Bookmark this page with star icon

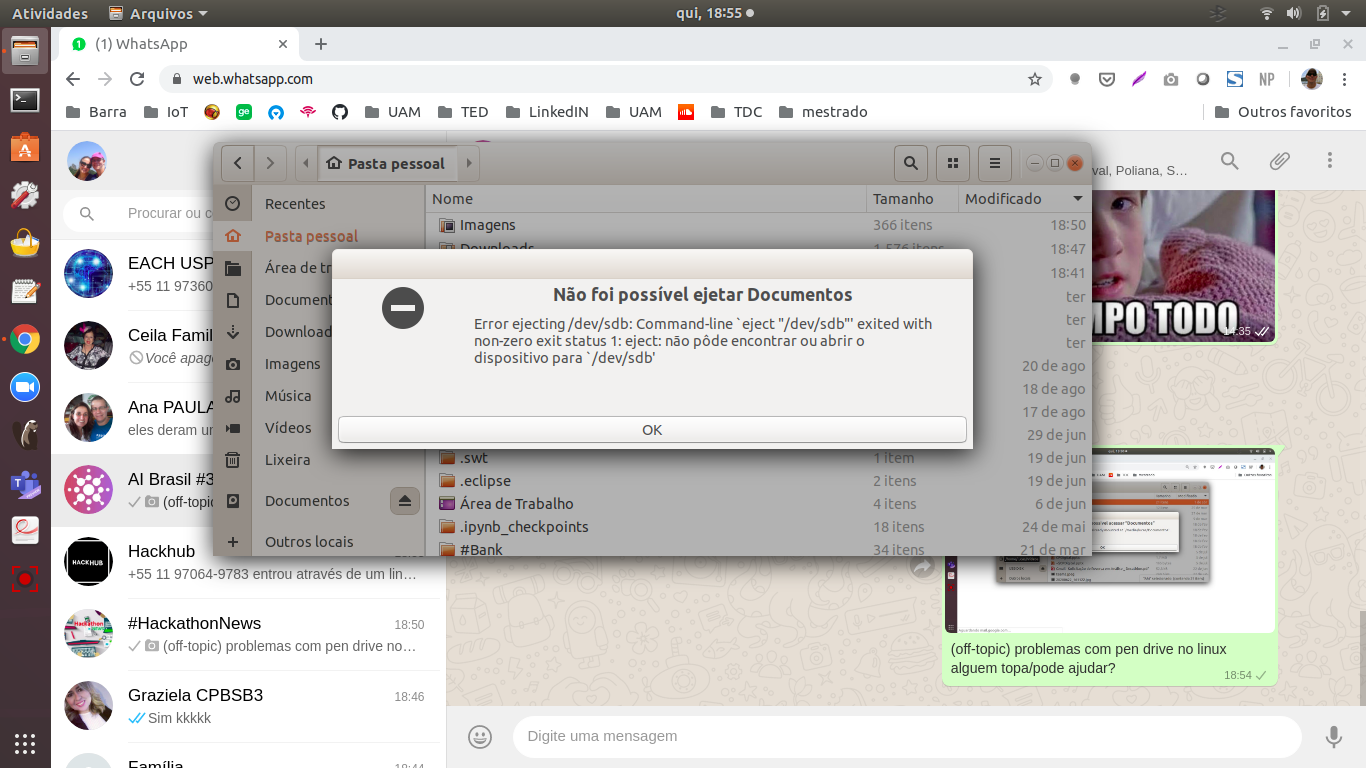coord(1035,79)
